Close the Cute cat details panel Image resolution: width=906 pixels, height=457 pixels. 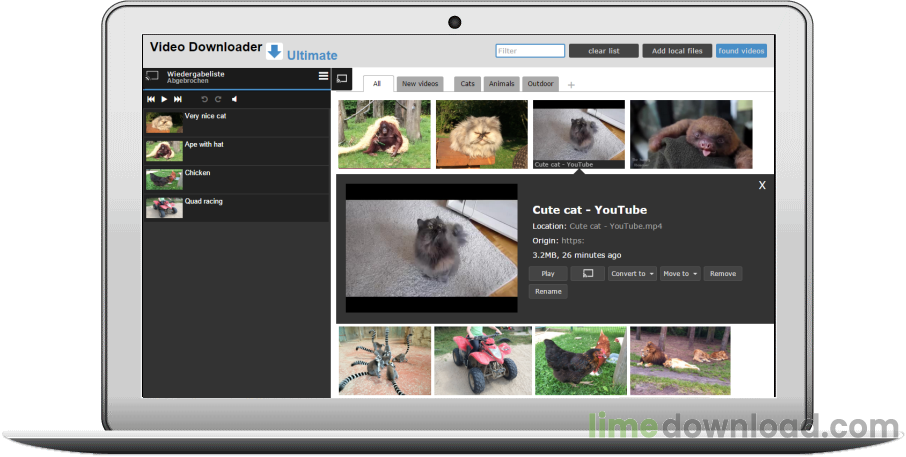pos(762,185)
